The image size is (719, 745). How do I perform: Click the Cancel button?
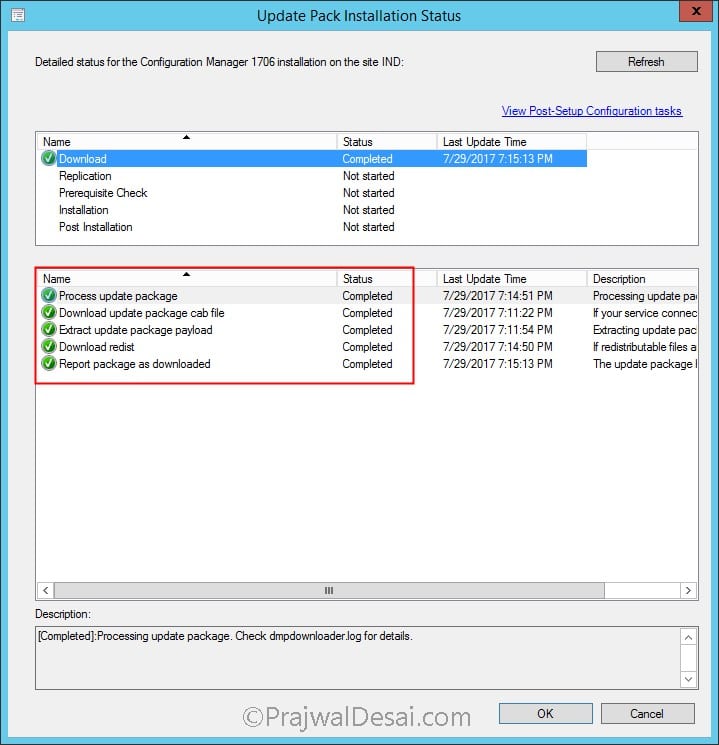click(x=647, y=713)
